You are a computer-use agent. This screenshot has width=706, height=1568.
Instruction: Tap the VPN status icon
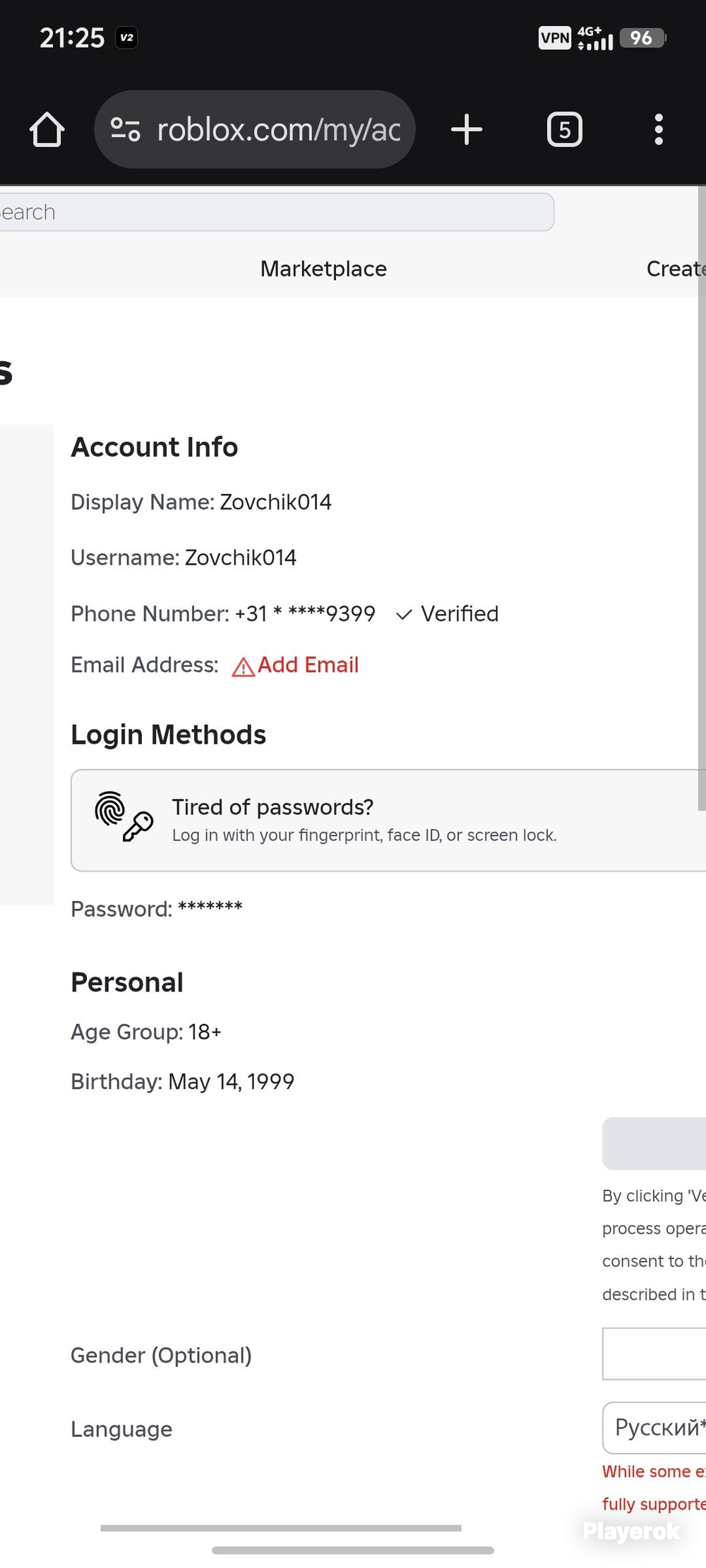pos(555,38)
